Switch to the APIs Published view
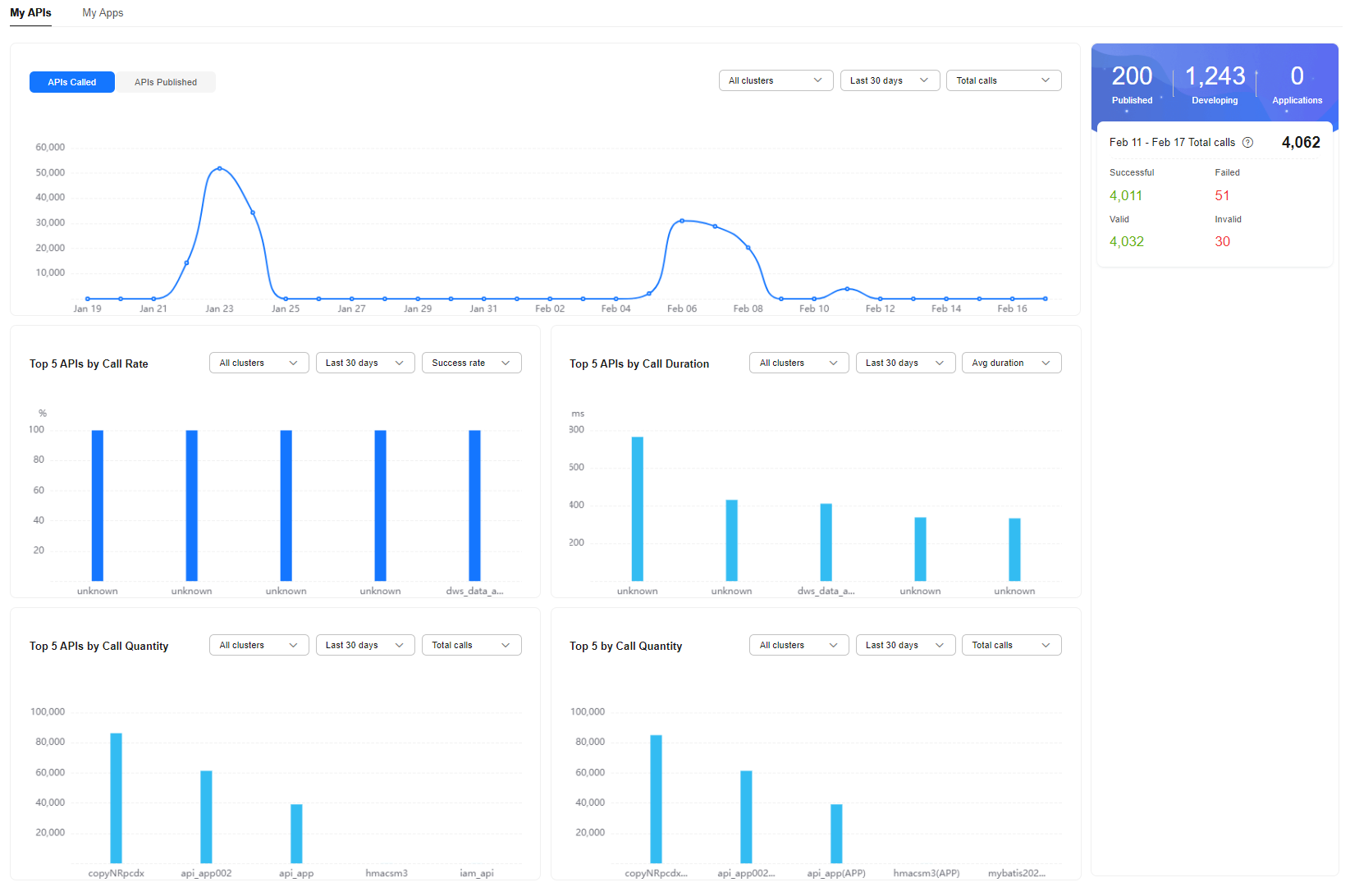1350x896 pixels. click(166, 82)
